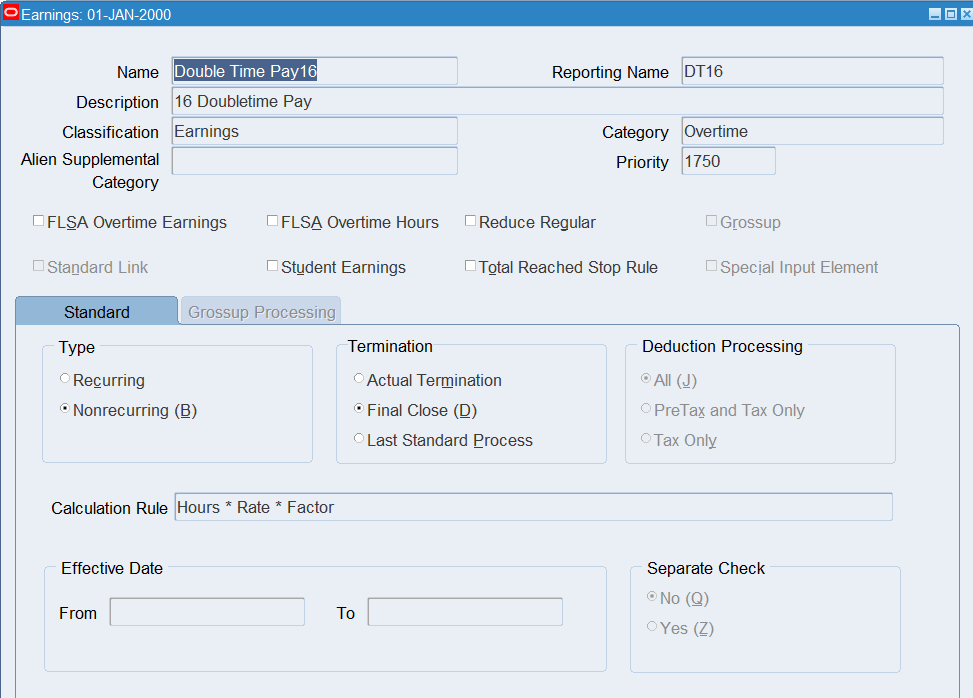This screenshot has width=973, height=698.
Task: Click the Effective Date To field
Action: click(465, 612)
